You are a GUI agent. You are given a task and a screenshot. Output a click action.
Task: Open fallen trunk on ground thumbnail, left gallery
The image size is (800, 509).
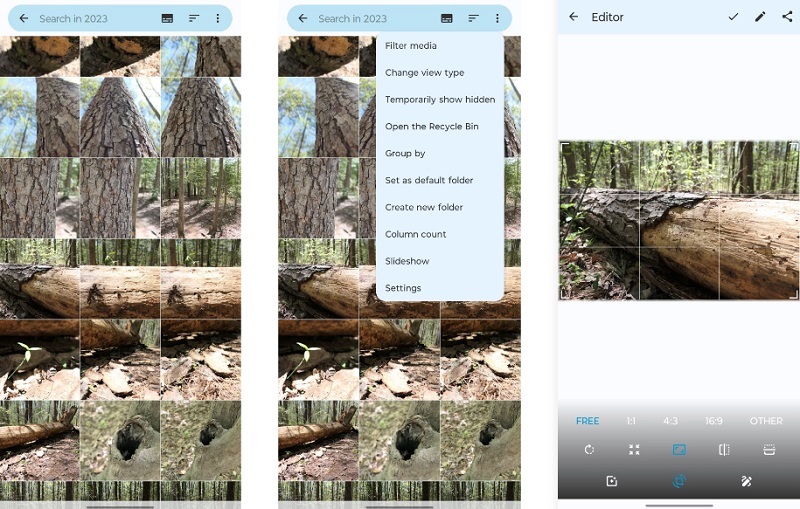coord(39,441)
